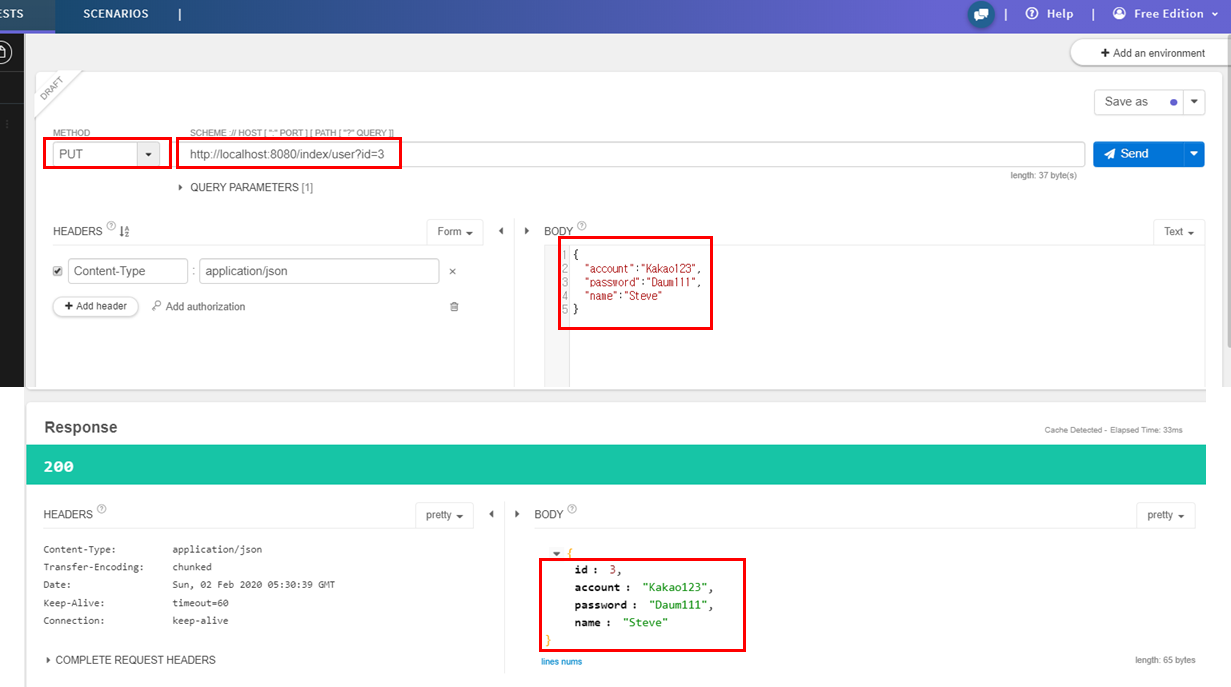Click the 200 status bar
Screen dimensions: 1231x687
pyautogui.click(x=616, y=467)
